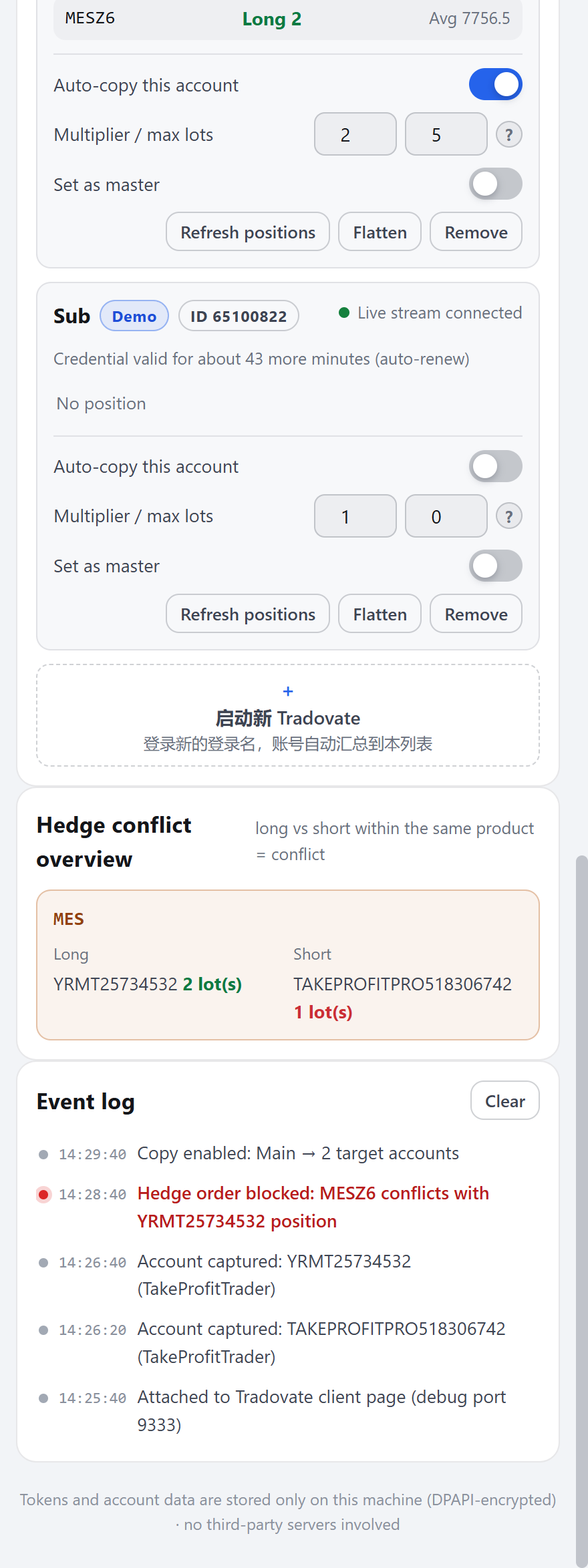
Task: Edit the multiplier field showing 2
Action: [355, 134]
